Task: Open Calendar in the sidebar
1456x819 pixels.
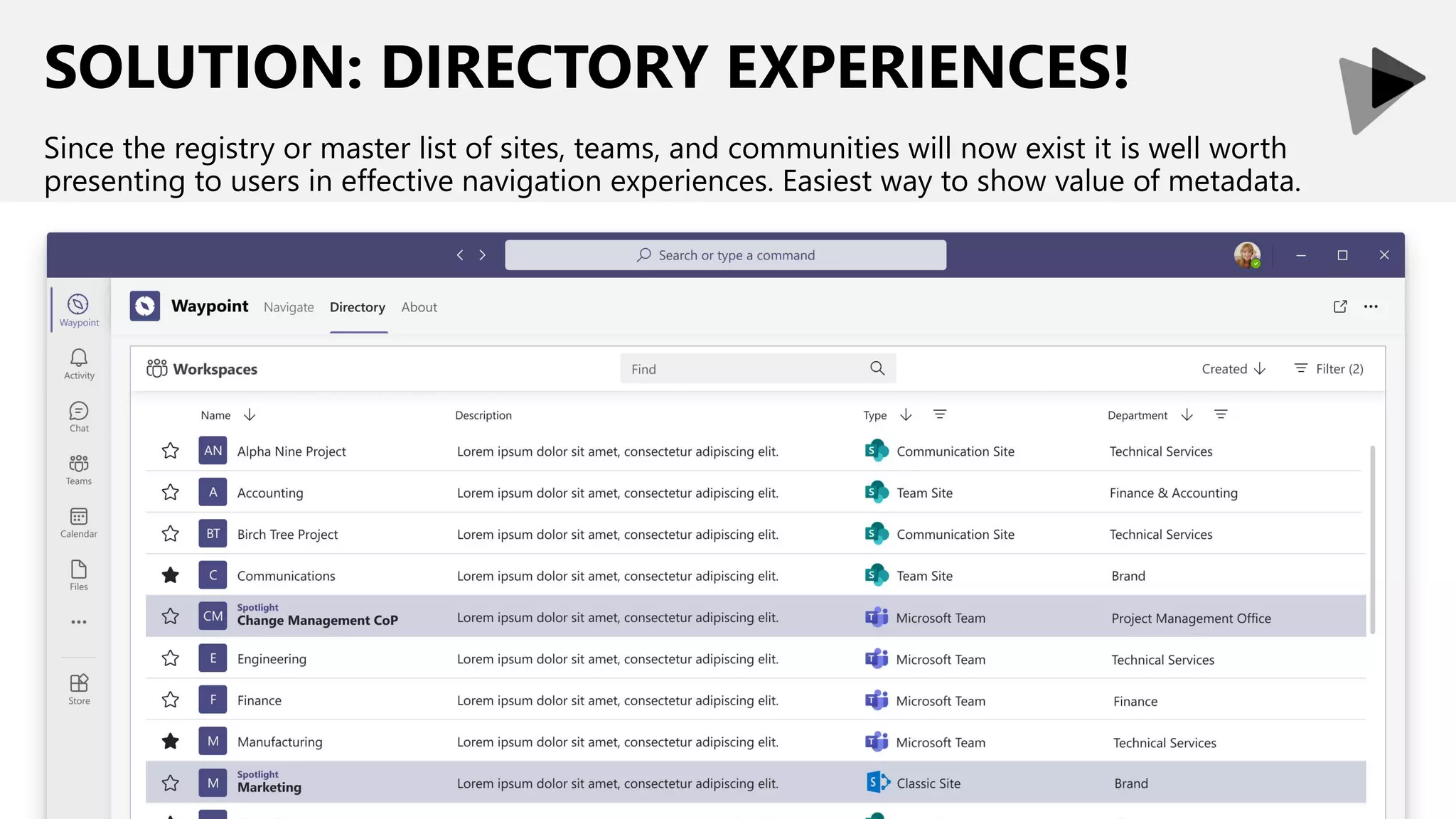Action: (x=79, y=523)
